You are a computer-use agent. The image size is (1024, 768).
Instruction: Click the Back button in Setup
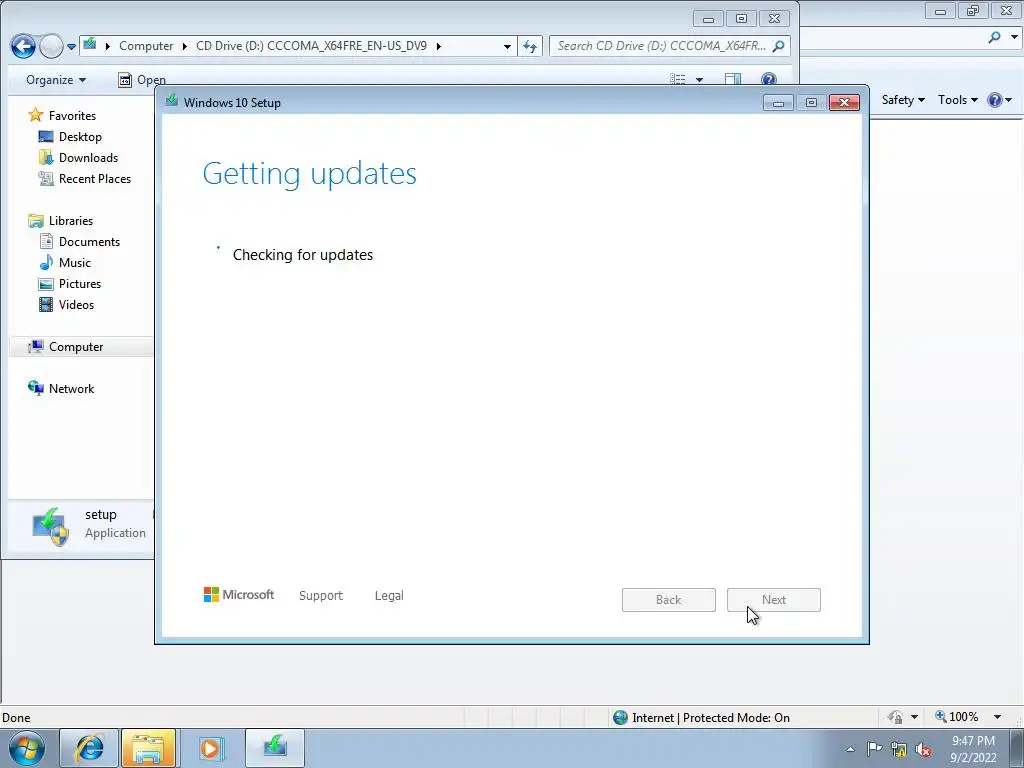(669, 600)
